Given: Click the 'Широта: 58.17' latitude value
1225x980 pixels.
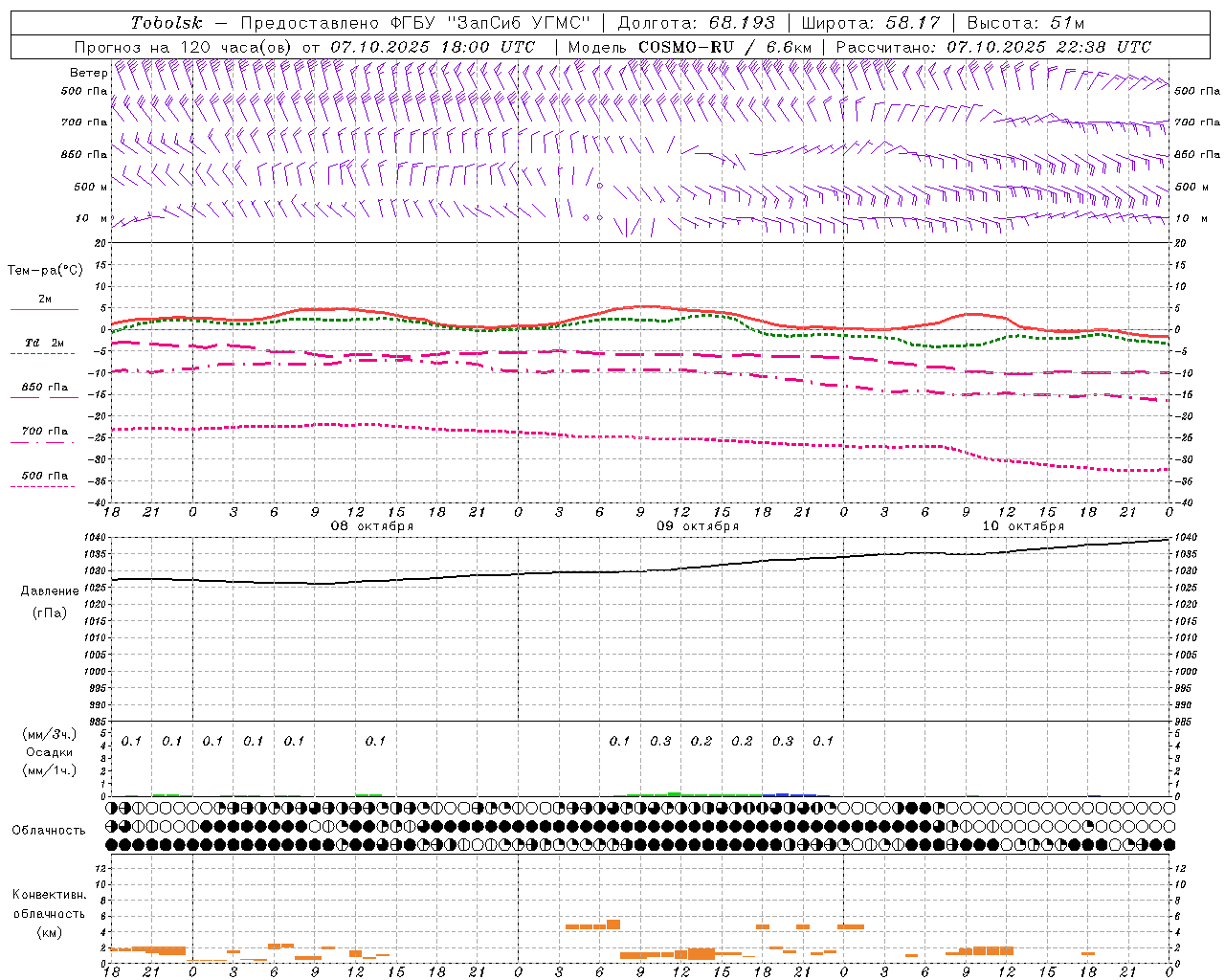Looking at the screenshot, I should (871, 23).
